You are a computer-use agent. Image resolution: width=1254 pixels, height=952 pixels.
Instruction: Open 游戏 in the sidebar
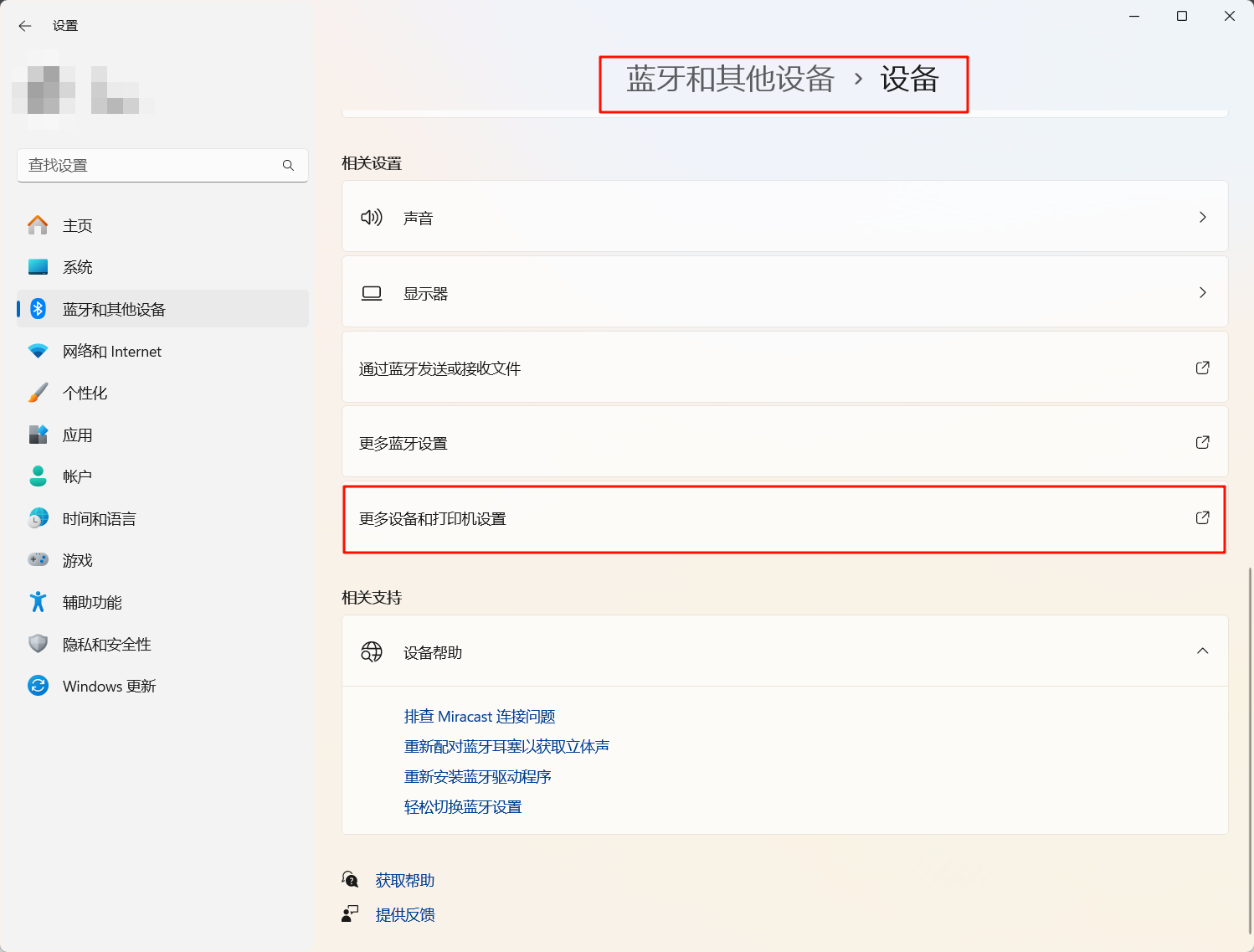click(162, 560)
